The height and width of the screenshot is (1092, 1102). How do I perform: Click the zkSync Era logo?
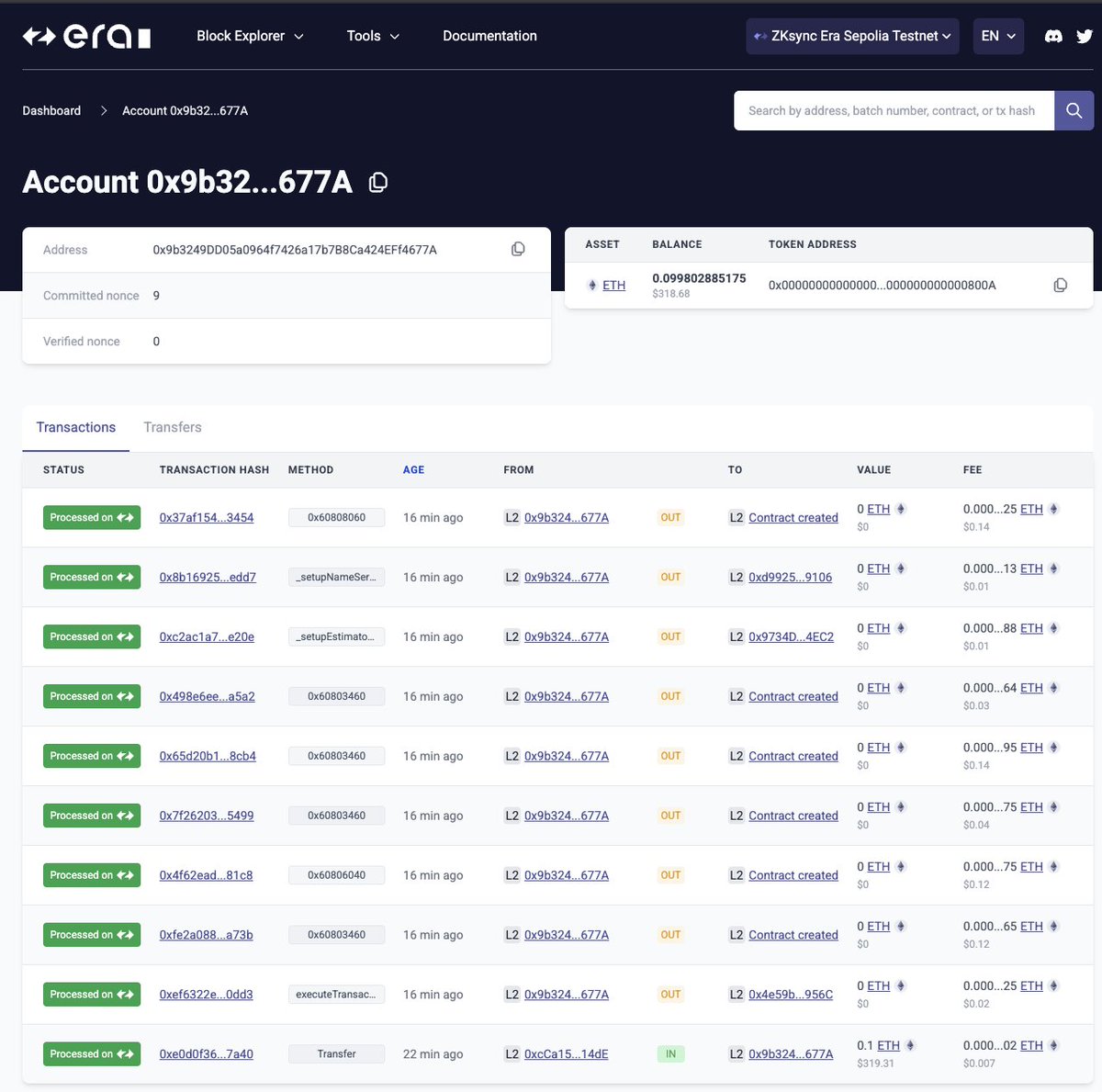click(x=86, y=36)
